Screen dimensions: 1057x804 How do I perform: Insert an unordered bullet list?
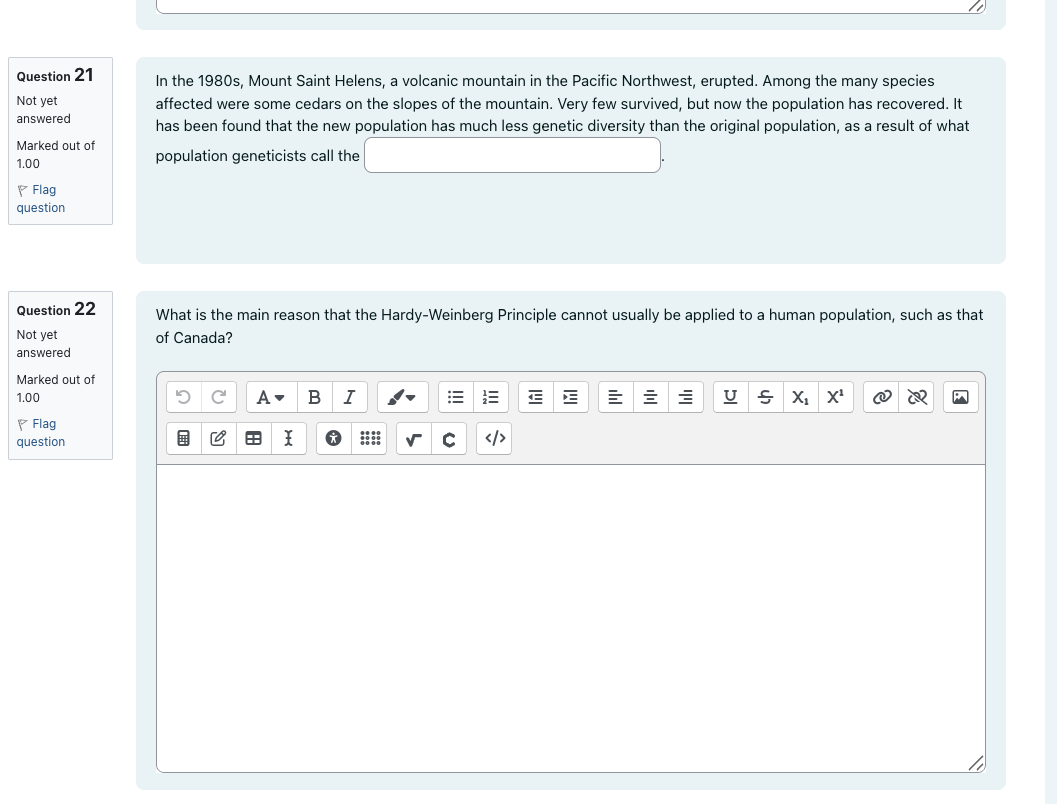click(456, 397)
